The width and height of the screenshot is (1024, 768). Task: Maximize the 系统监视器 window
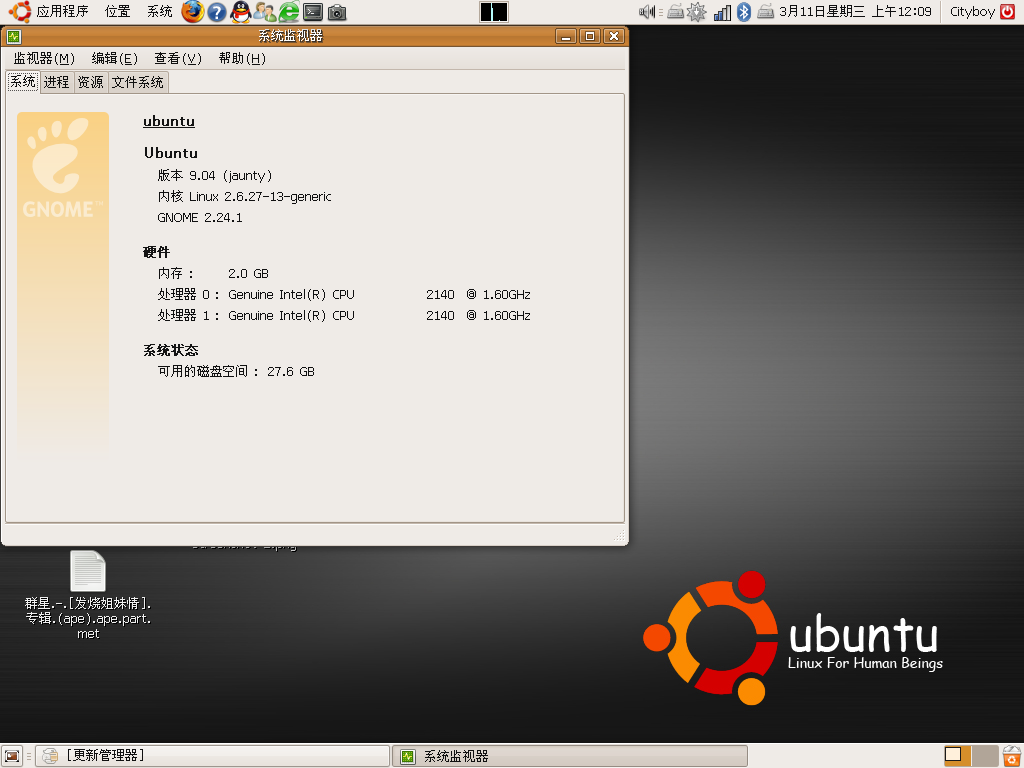coord(590,37)
